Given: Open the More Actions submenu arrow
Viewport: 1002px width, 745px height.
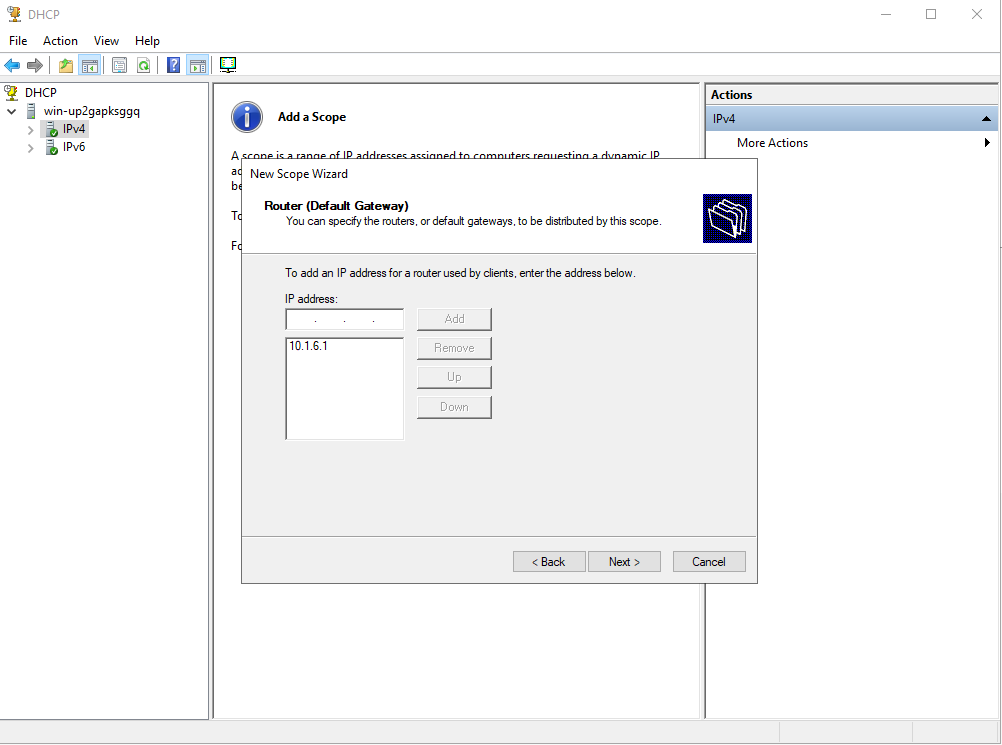Looking at the screenshot, I should point(987,143).
